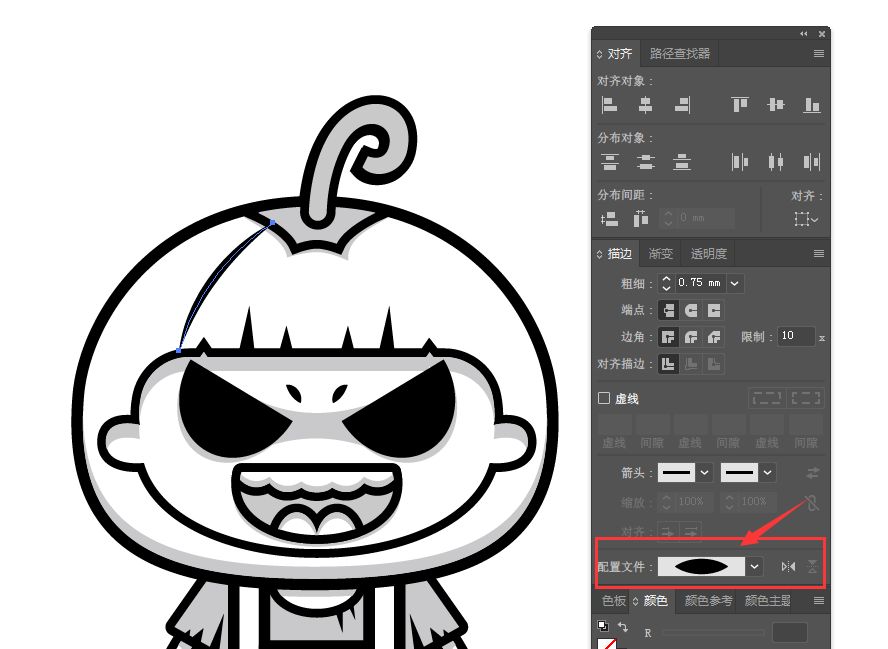Select the projecting cap option
Viewport: 888px width, 649px height.
(x=714, y=311)
